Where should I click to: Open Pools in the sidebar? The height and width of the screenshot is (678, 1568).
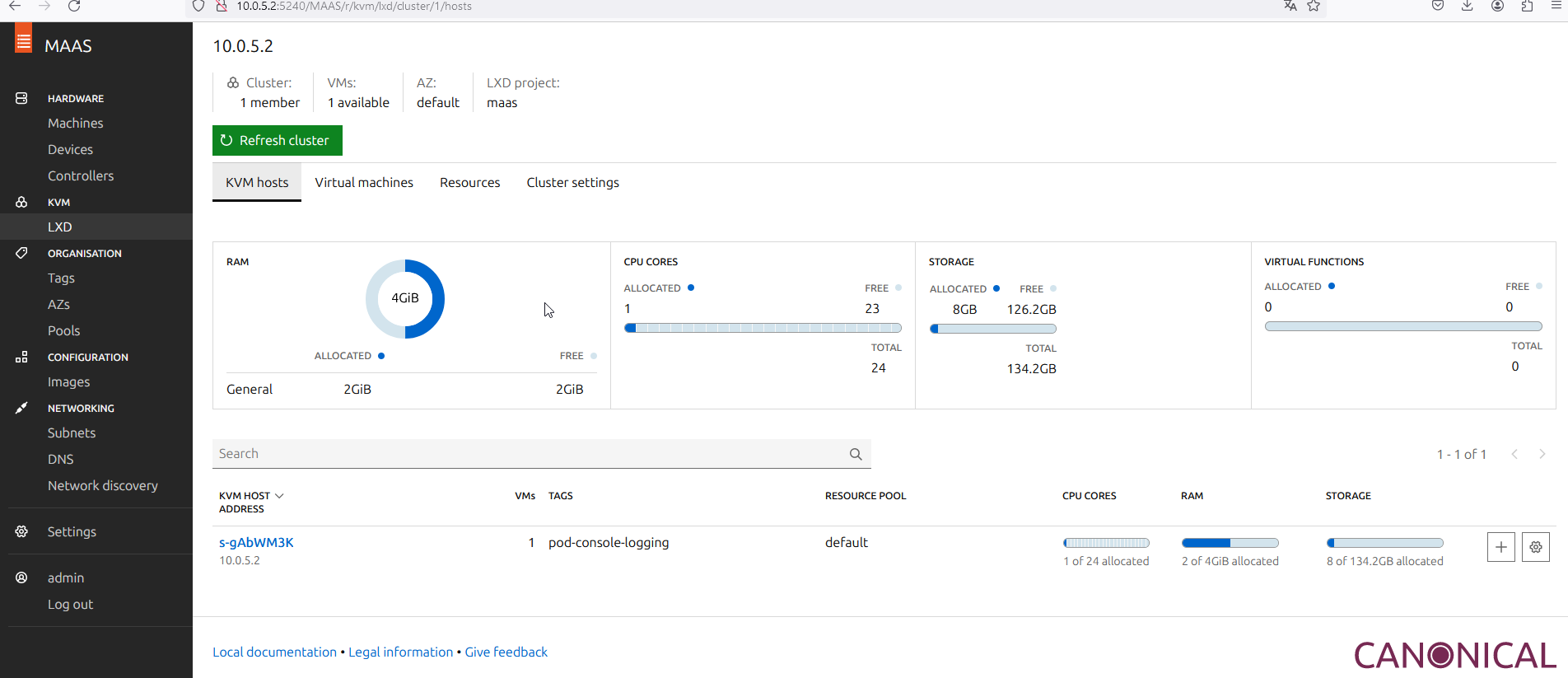63,330
